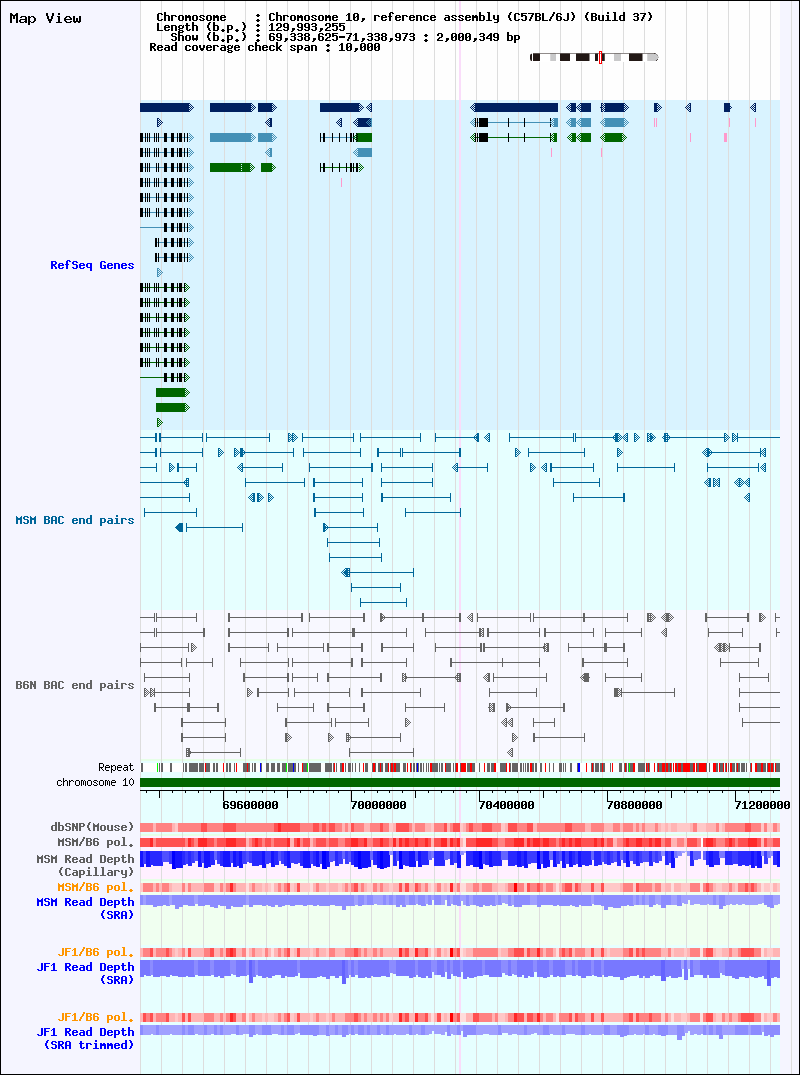
Task: Click the 'Read coverage check span : 10,000' text
Action: 265,47
